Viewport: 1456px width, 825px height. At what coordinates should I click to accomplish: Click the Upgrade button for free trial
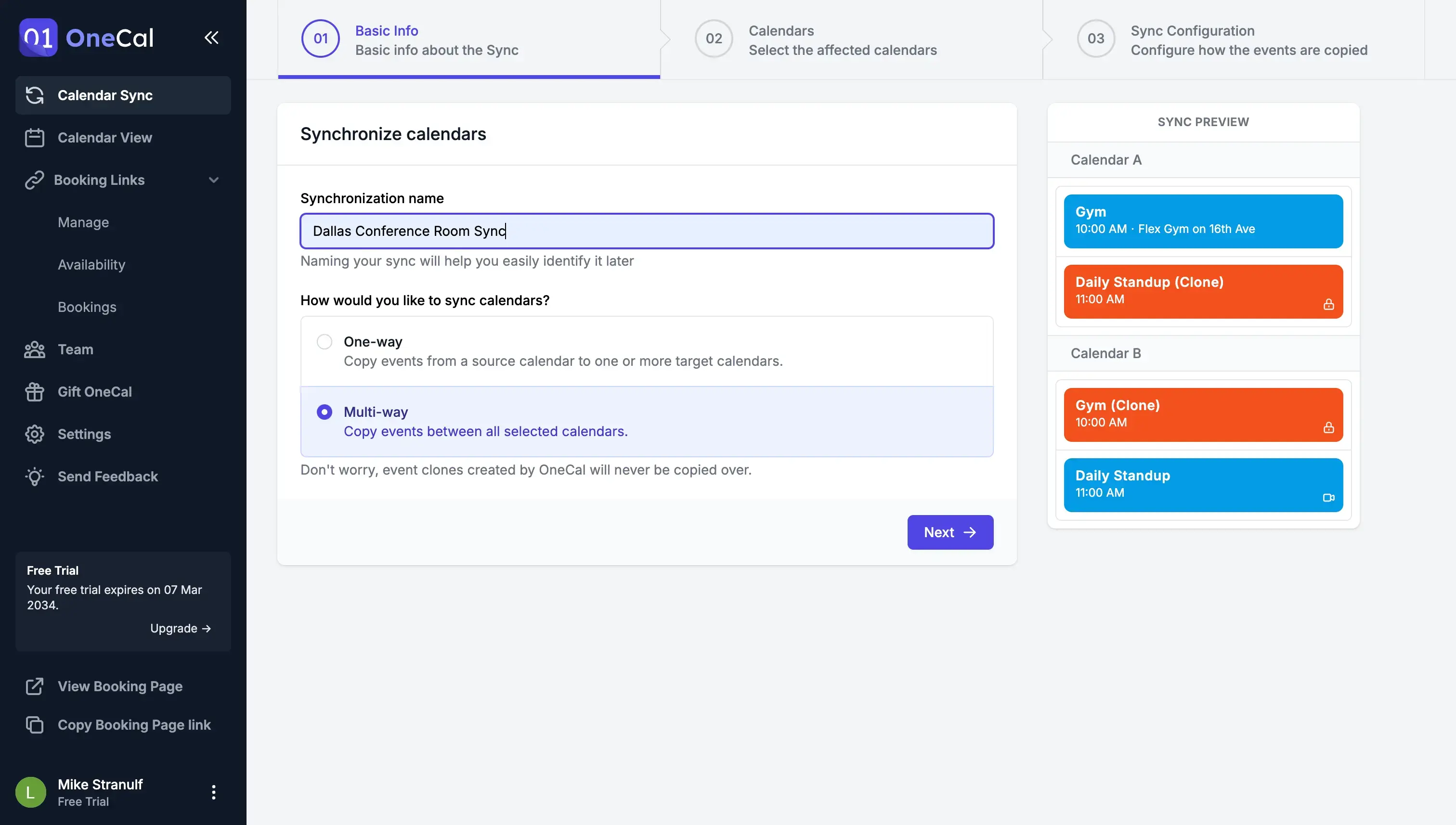tap(180, 627)
